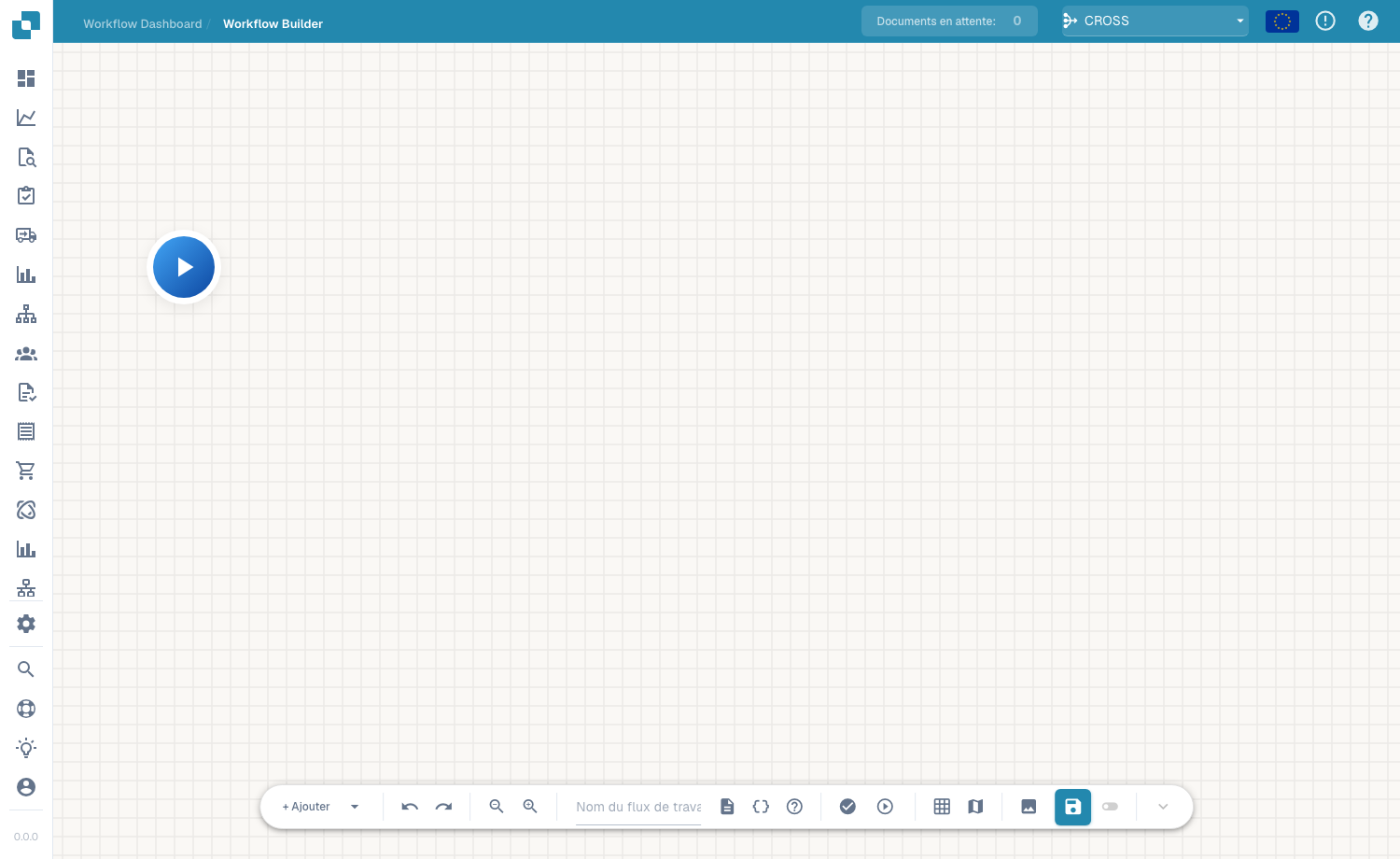
Task: Open the clipboard checkmark tasks icon
Action: click(26, 196)
